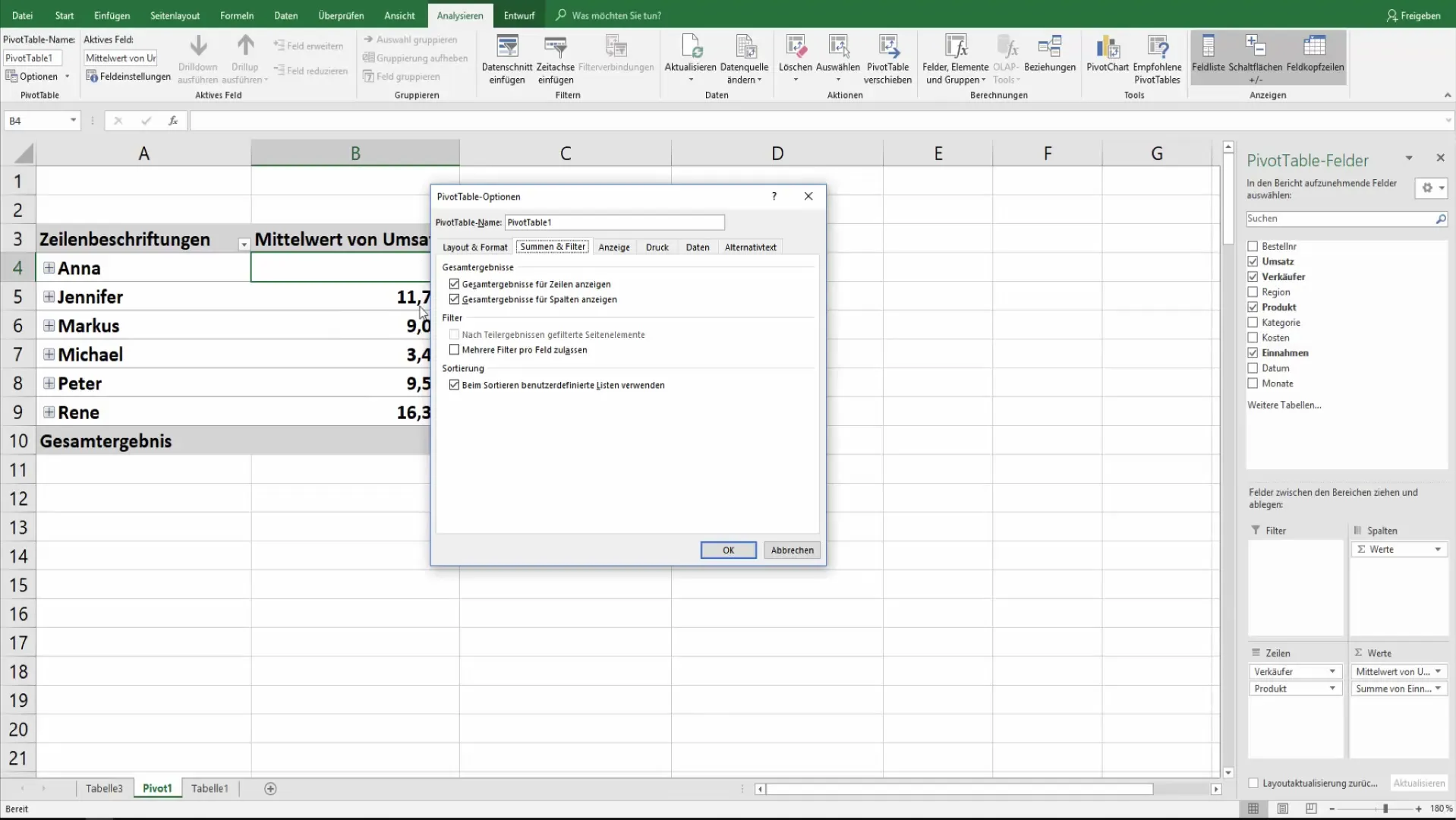Screen dimensions: 1456x820
Task: Click Weitere Tabellen... link
Action: pos(1284,405)
